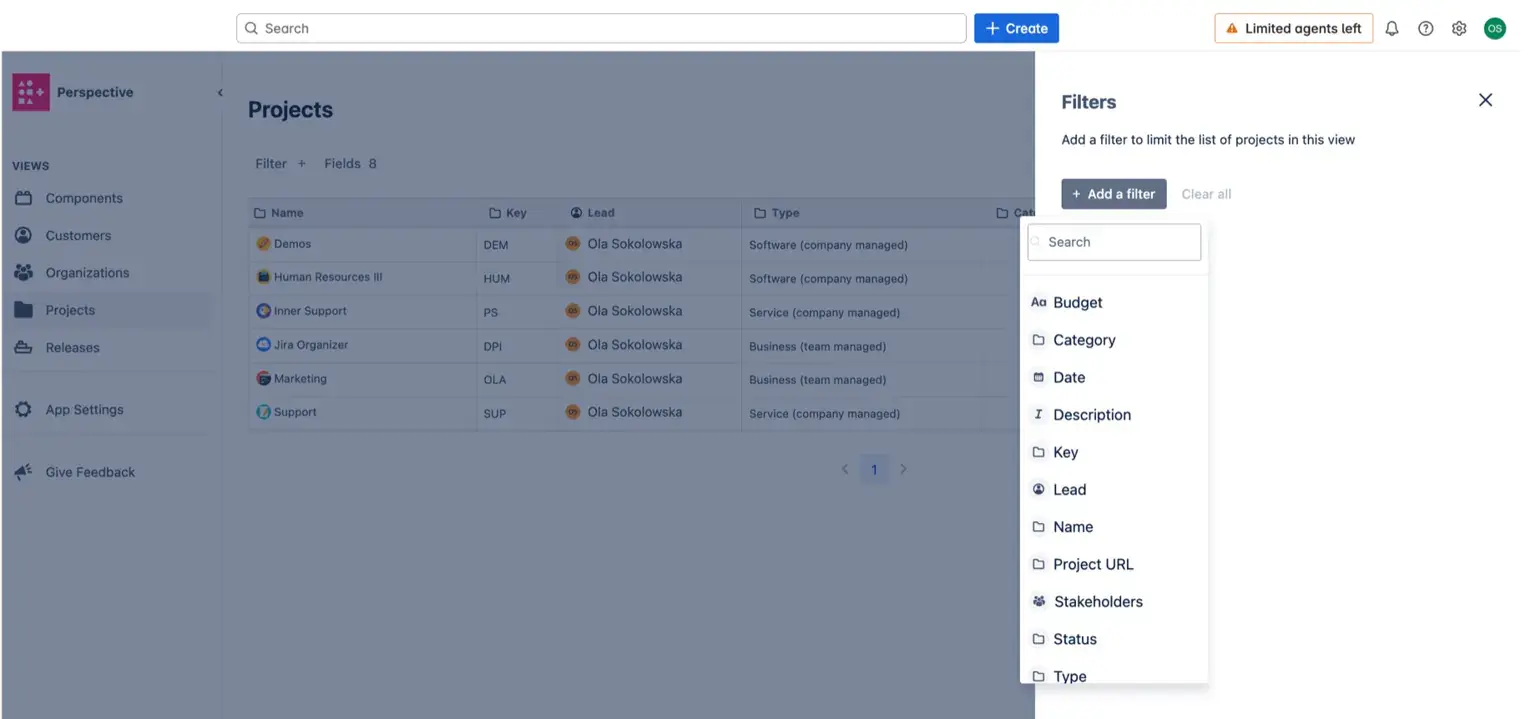The width and height of the screenshot is (1536, 719).
Task: Click the Add a filter button
Action: point(1113,194)
